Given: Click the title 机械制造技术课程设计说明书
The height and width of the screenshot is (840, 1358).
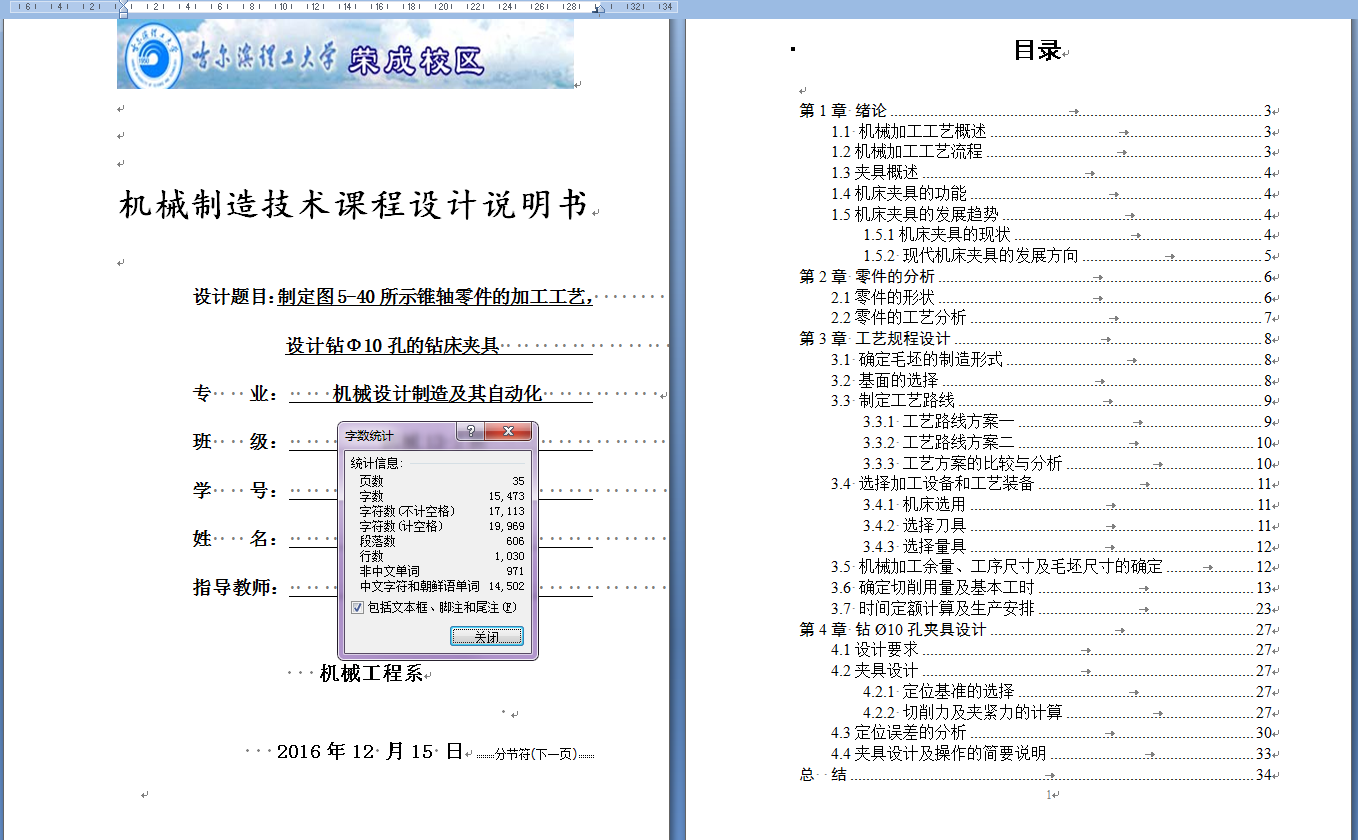Looking at the screenshot, I should tap(354, 205).
